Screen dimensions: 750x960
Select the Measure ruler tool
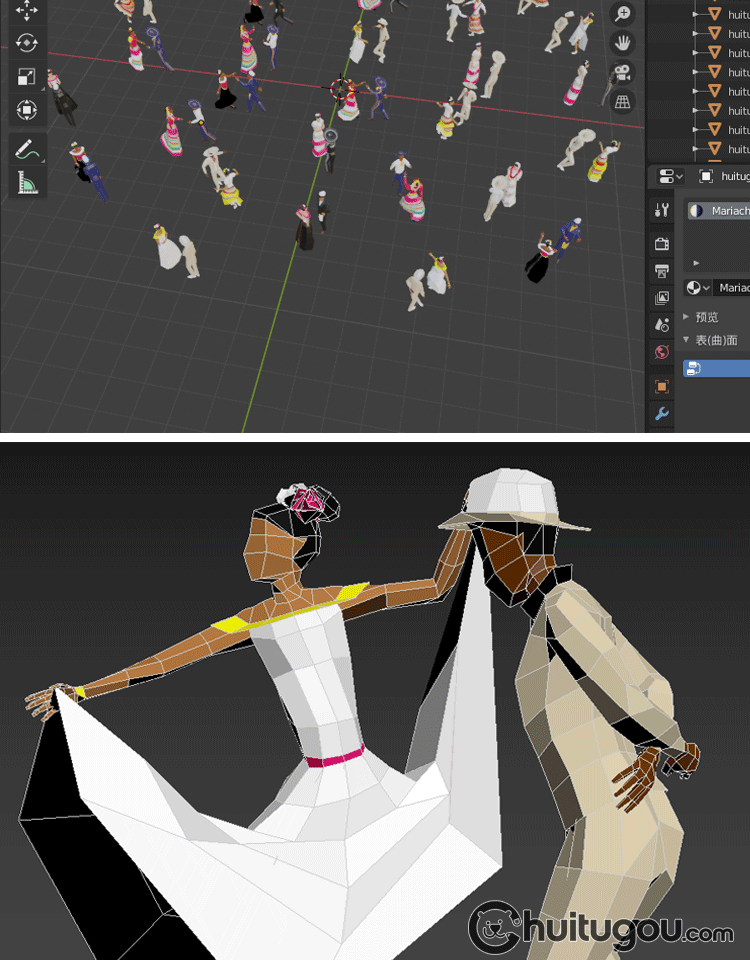(26, 182)
